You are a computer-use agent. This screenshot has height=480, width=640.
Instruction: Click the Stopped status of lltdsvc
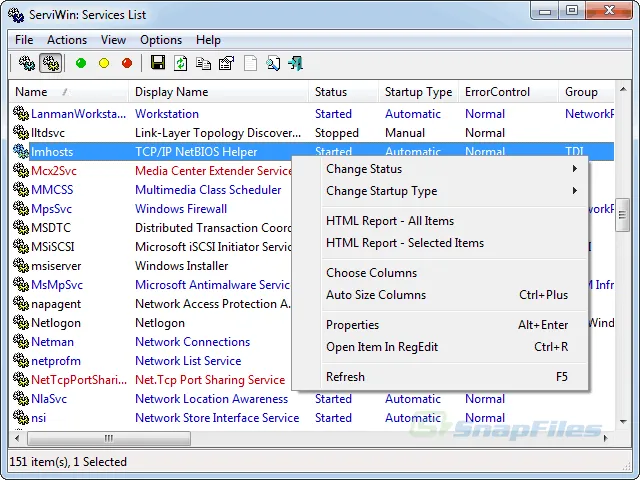(337, 133)
